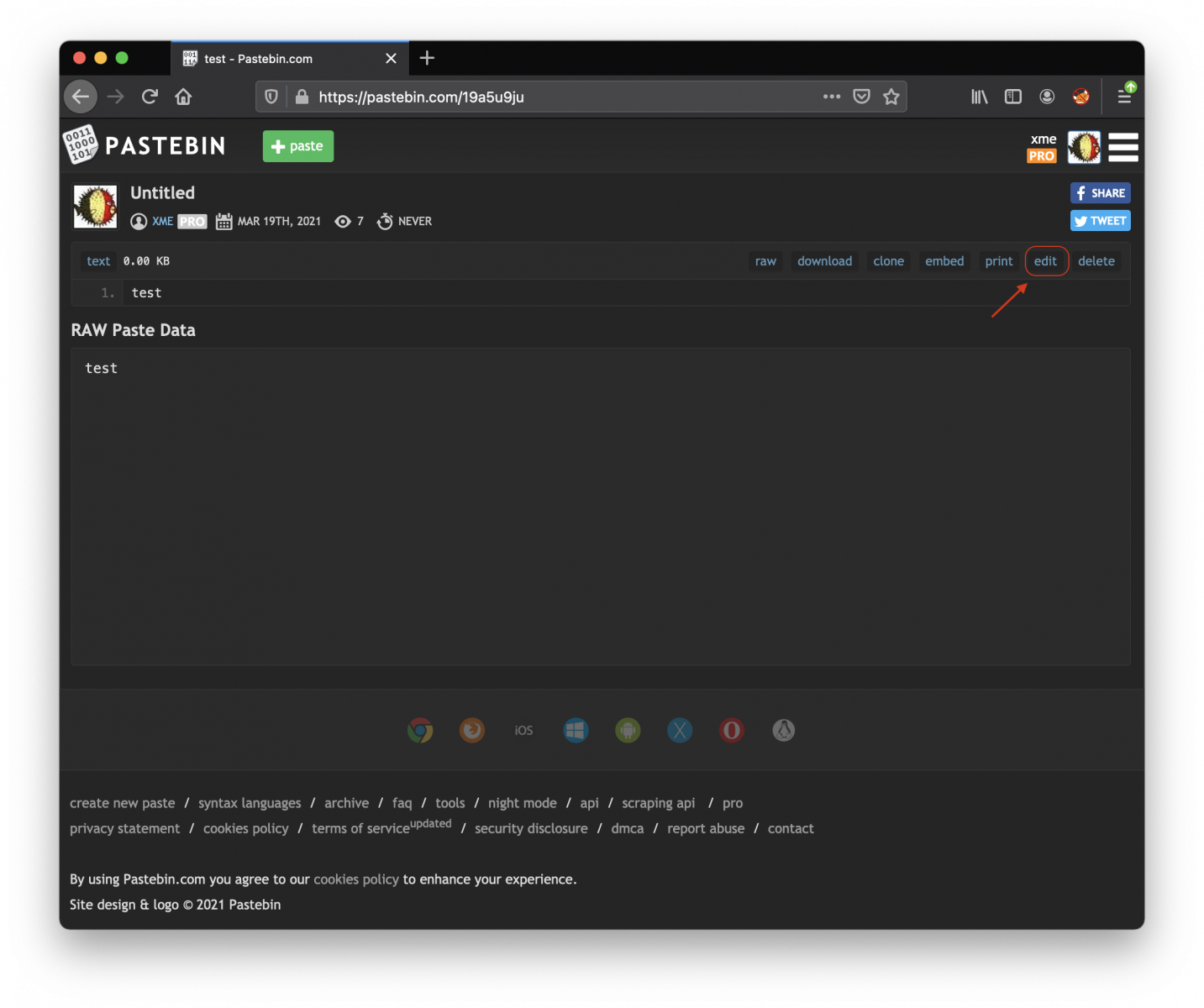Save page to Pocket icon

point(861,97)
